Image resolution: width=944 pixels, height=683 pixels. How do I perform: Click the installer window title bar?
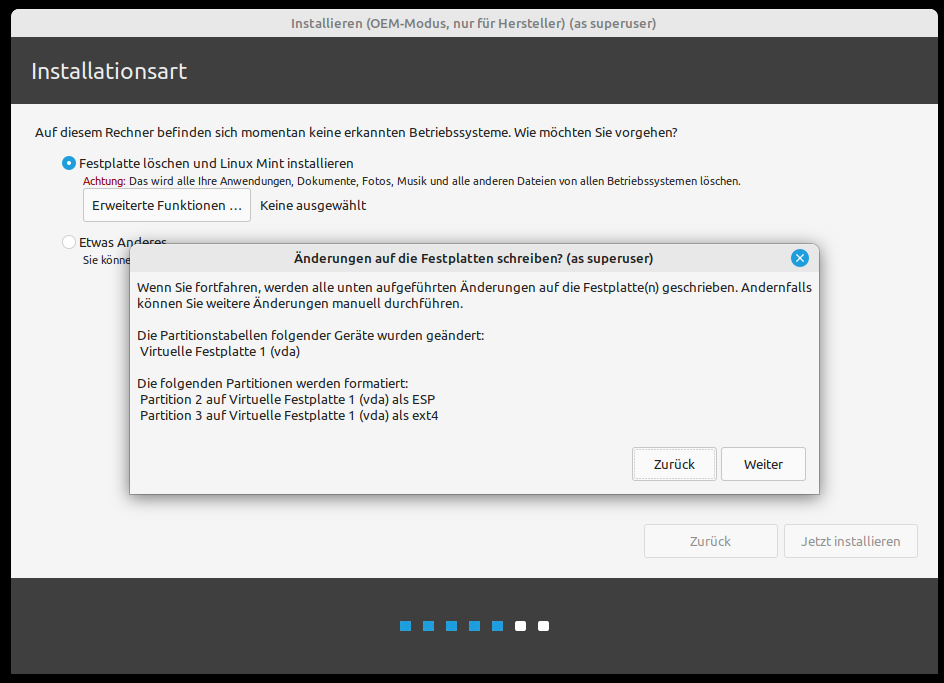pyautogui.click(x=473, y=23)
